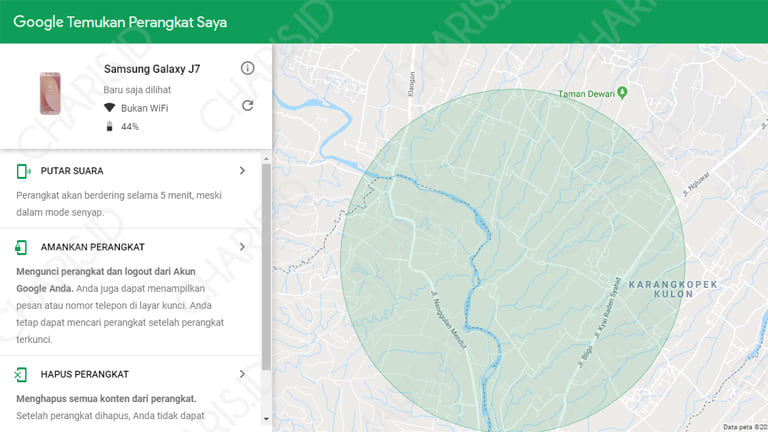Click the Amankan Perangkat lock icon

(x=21, y=247)
